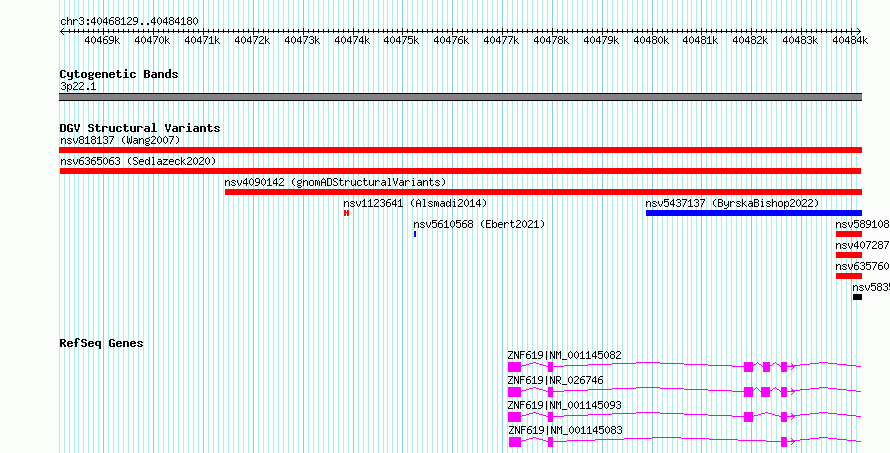The image size is (890, 453).
Task: Click the Cytogenetic Bands track title
Action: coord(119,74)
